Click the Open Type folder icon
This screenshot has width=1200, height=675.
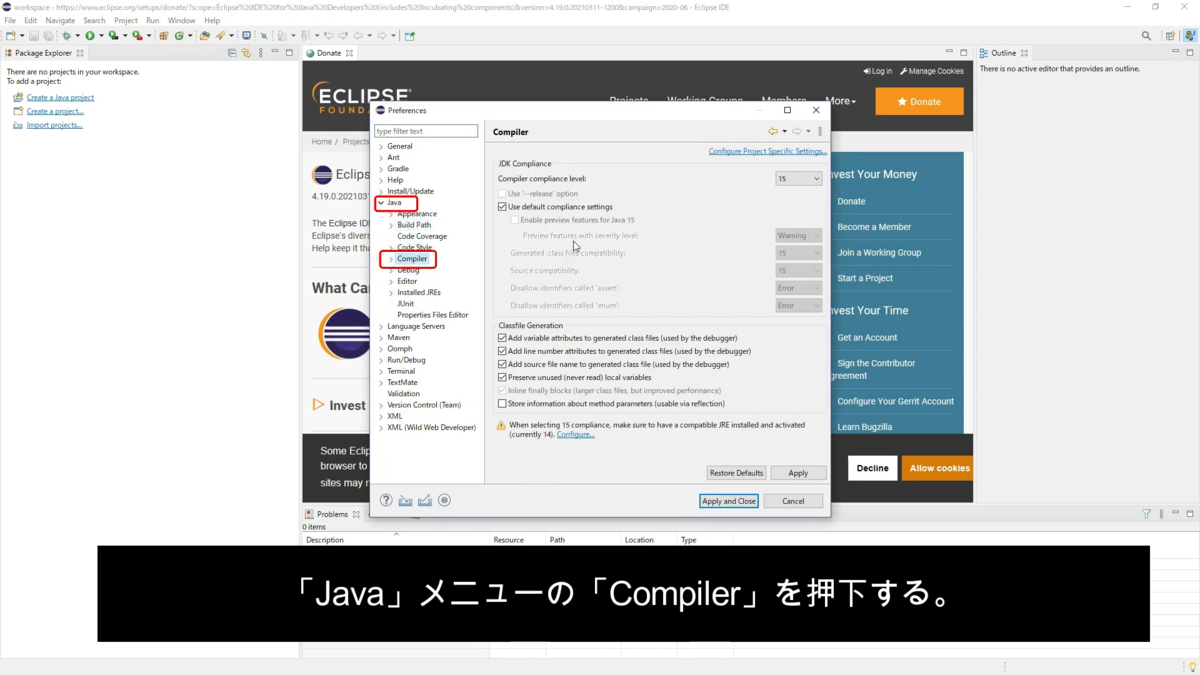click(205, 35)
